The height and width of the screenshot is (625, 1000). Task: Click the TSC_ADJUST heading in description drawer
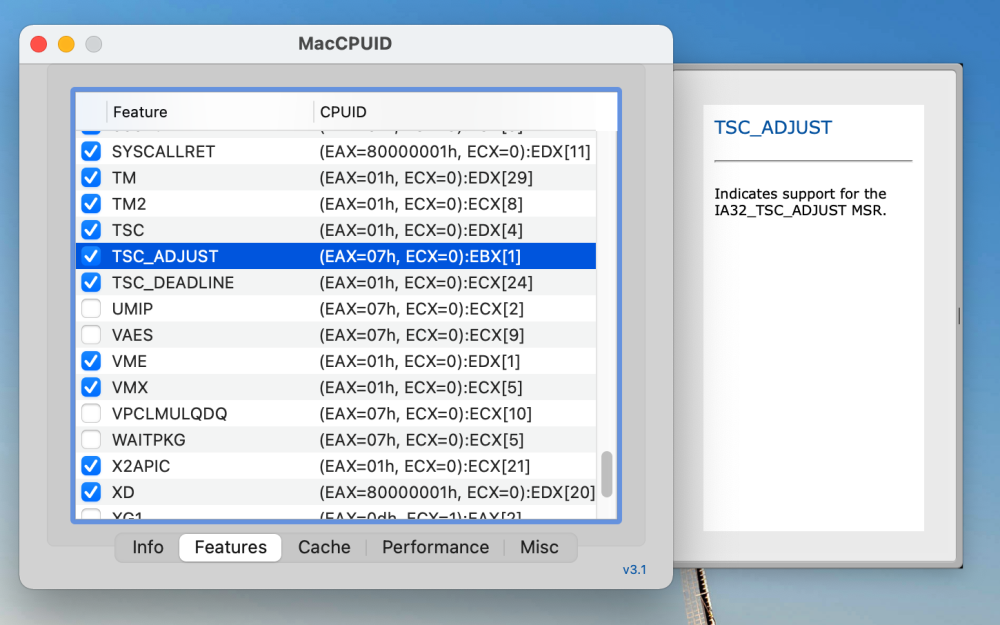point(773,128)
